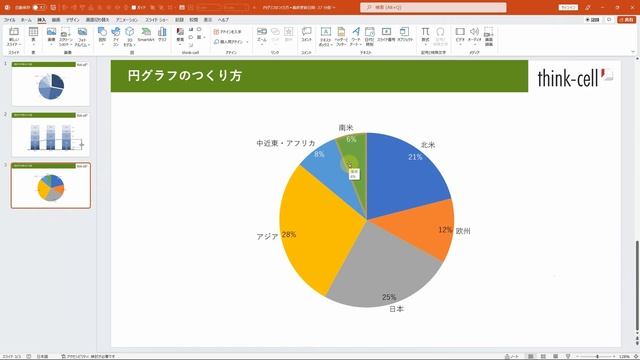Image resolution: width=640 pixels, height=360 pixels.
Task: Insert Slide Number
Action: [x=386, y=35]
